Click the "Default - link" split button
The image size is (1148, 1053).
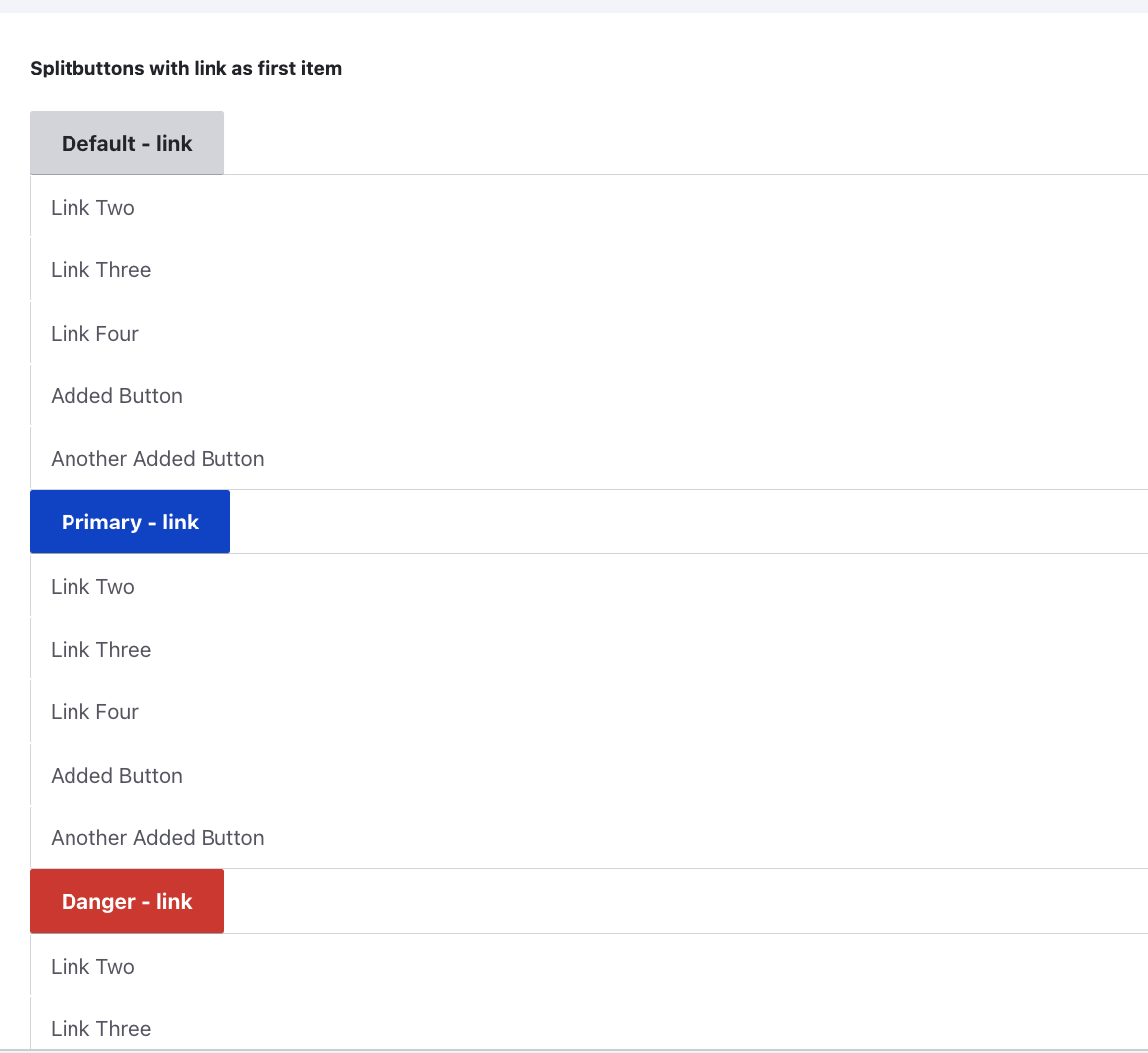pos(126,142)
